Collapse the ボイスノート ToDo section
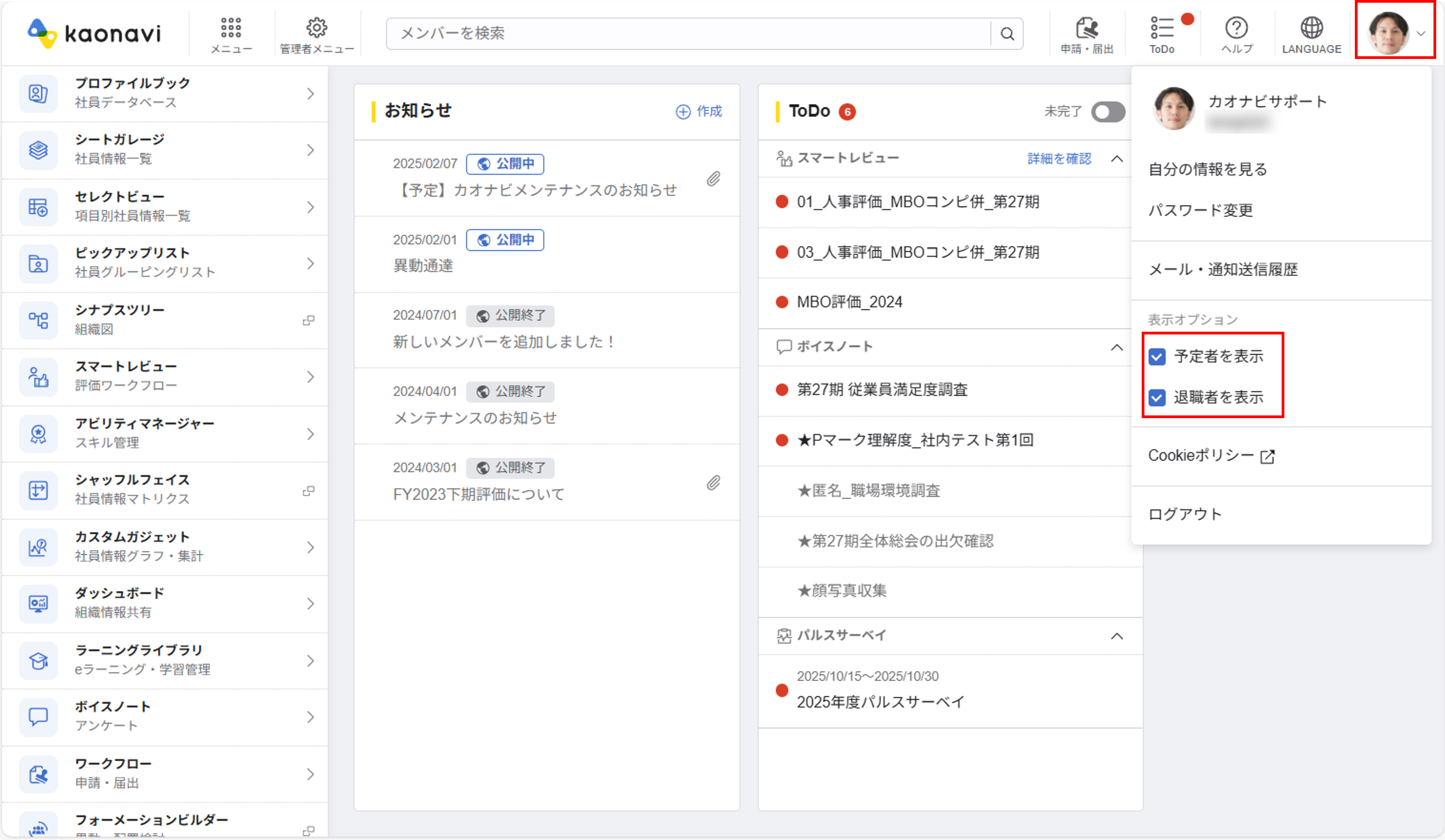Image resolution: width=1445 pixels, height=840 pixels. (x=1116, y=347)
